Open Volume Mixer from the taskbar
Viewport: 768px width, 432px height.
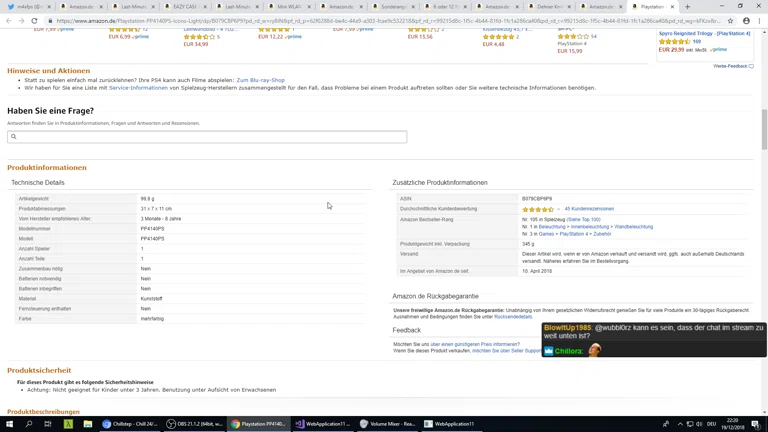(x=387, y=424)
